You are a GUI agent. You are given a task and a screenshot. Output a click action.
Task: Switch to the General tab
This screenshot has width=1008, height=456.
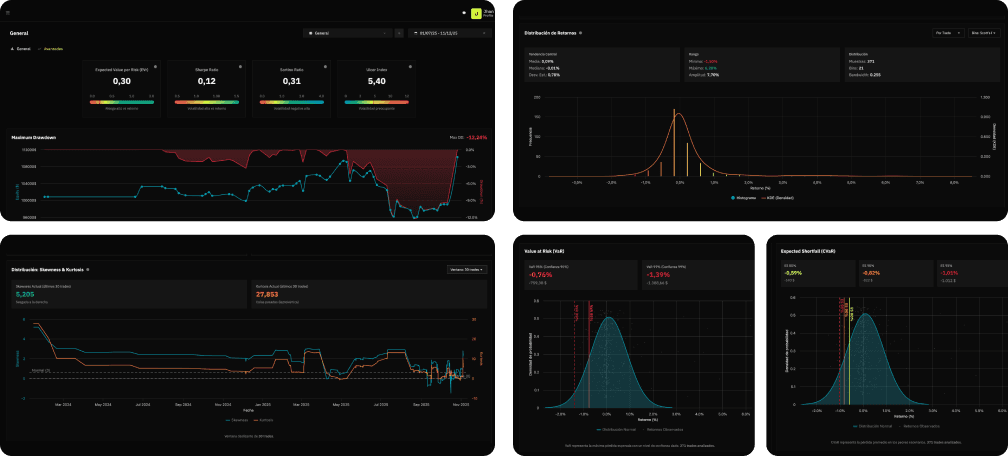pyautogui.click(x=21, y=48)
